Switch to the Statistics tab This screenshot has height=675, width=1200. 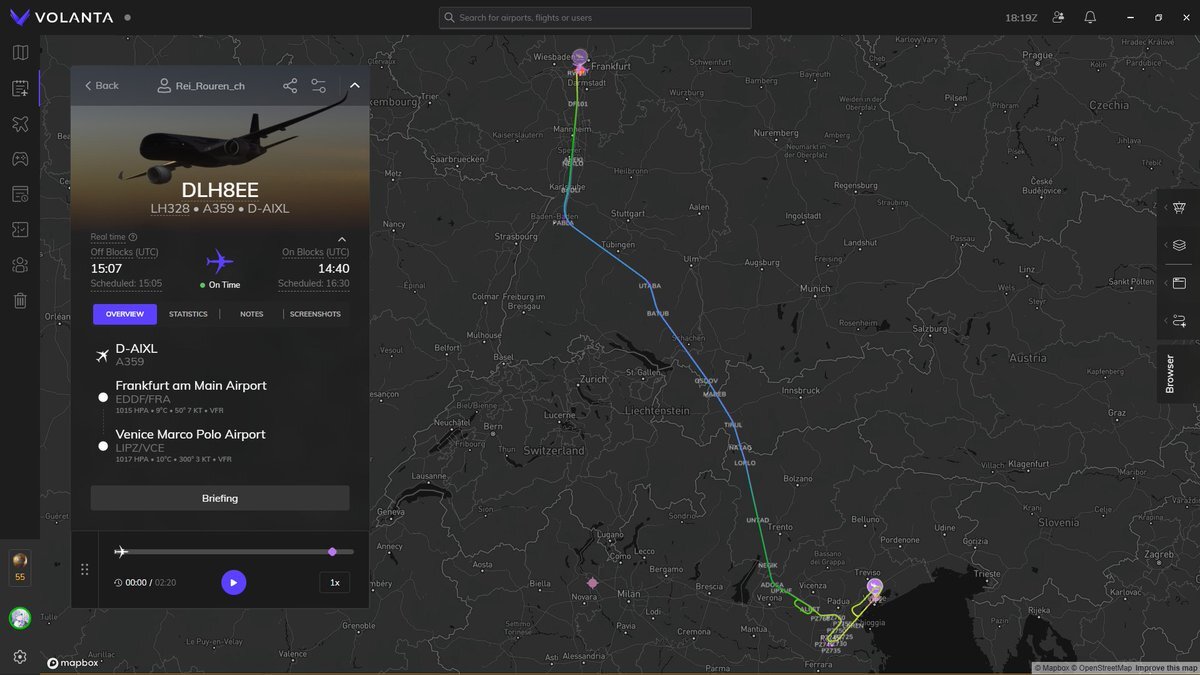pos(188,314)
